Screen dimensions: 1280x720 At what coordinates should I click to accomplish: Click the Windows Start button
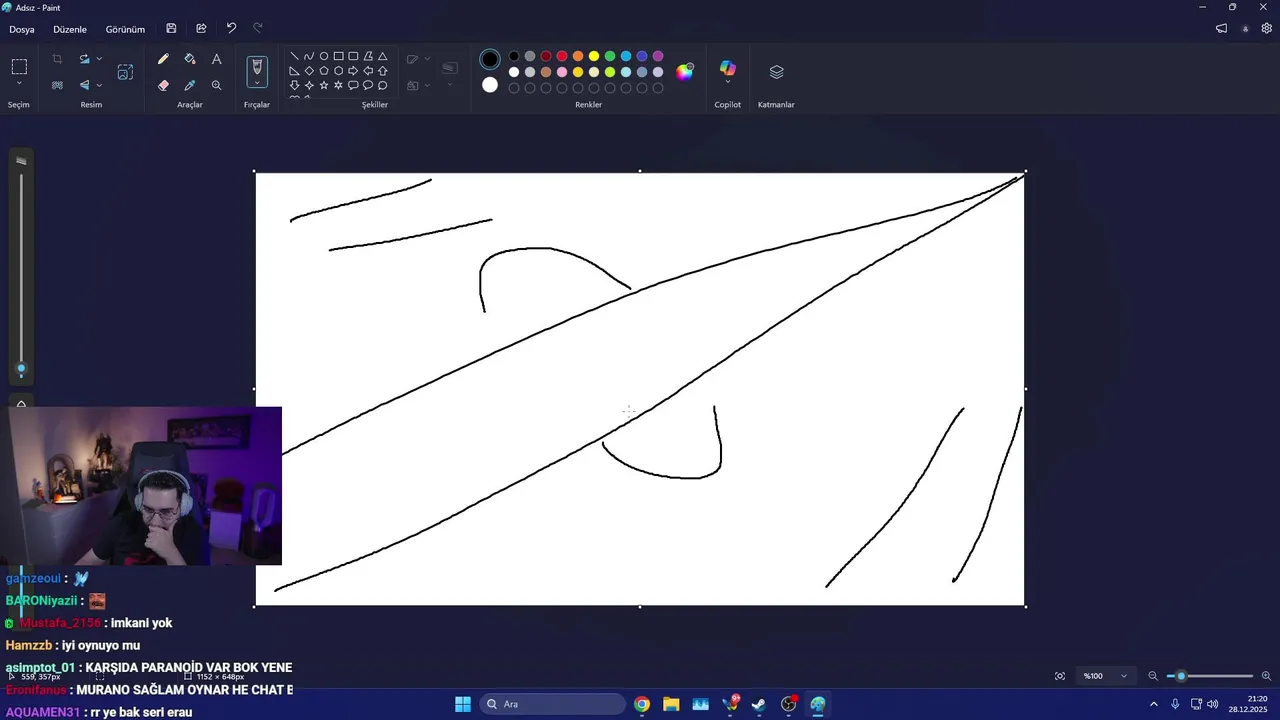pyautogui.click(x=463, y=704)
